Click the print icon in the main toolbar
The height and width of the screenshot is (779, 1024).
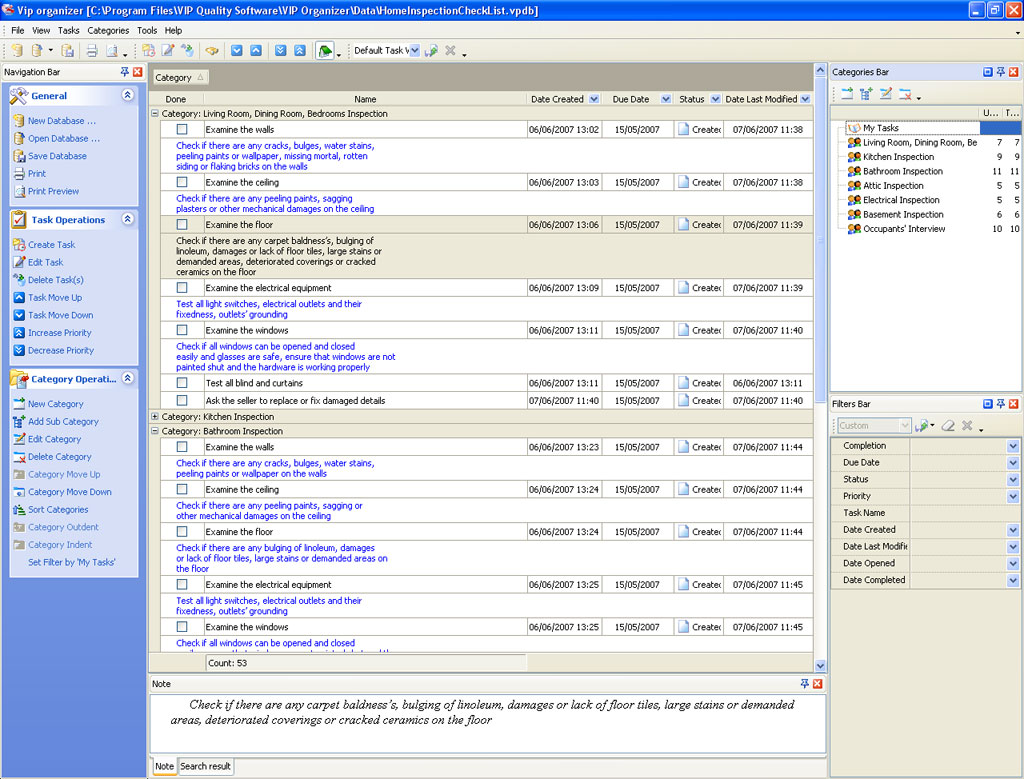(x=92, y=50)
